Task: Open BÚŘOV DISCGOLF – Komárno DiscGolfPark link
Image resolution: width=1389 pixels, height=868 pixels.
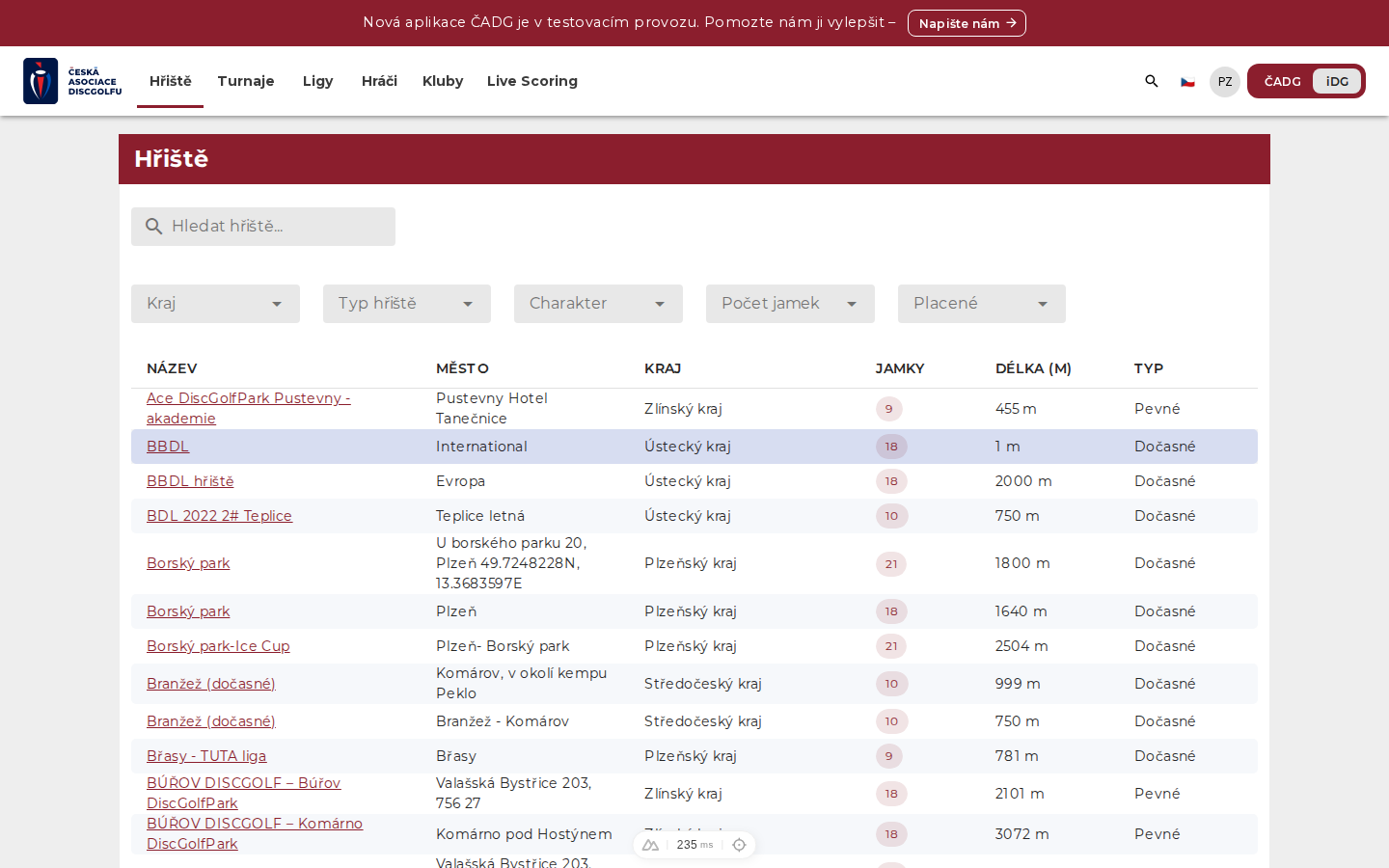Action: (x=255, y=833)
